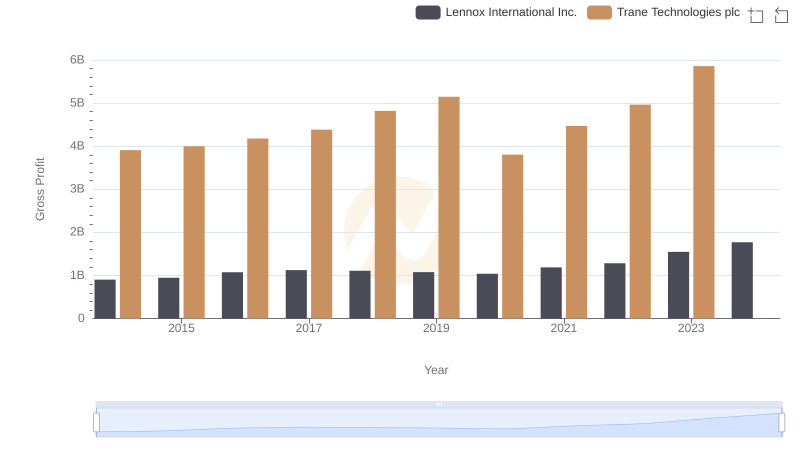Image resolution: width=800 pixels, height=461 pixels.
Task: Toggle the Lennox International Inc. legend series
Action: (x=496, y=12)
